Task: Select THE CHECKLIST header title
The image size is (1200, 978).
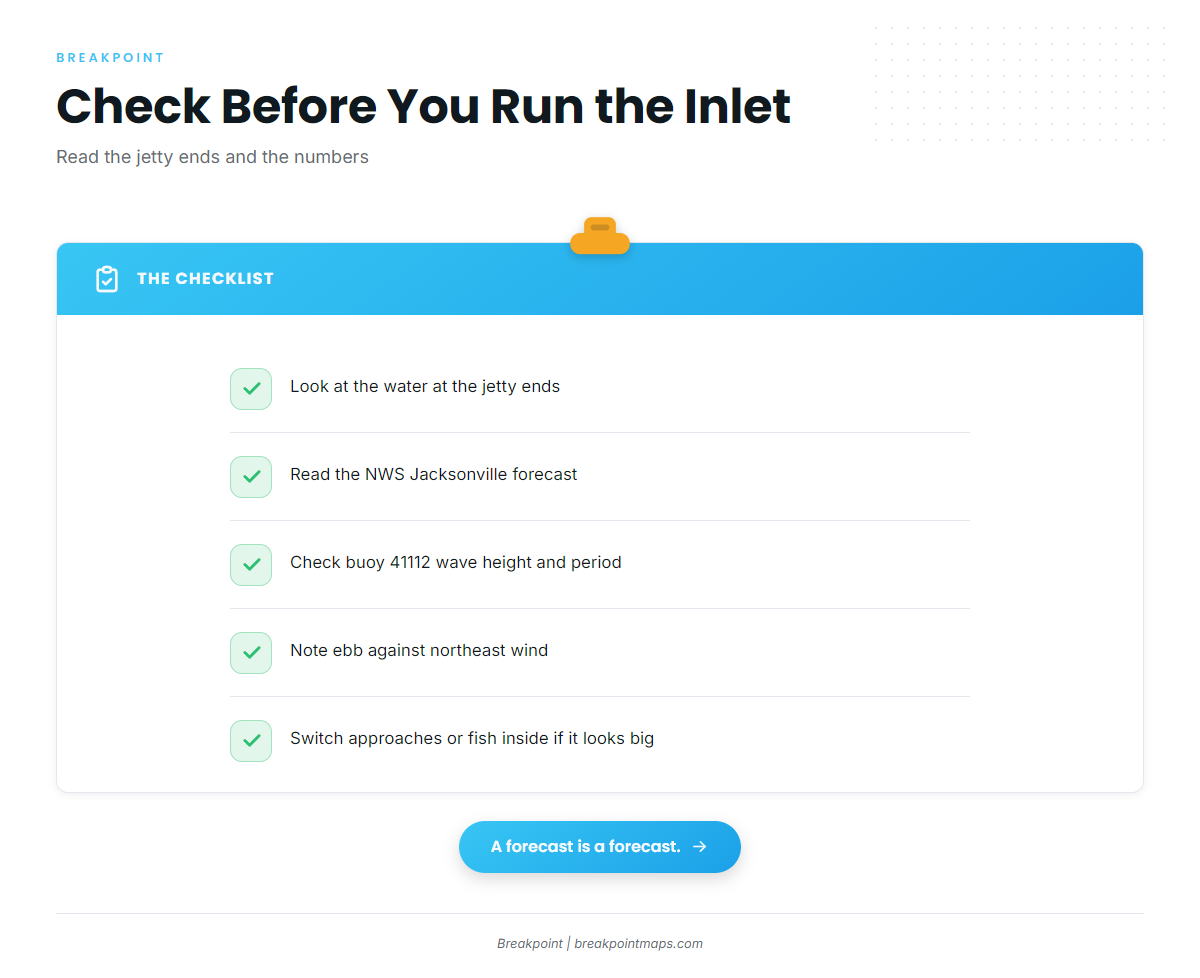Action: (x=205, y=279)
